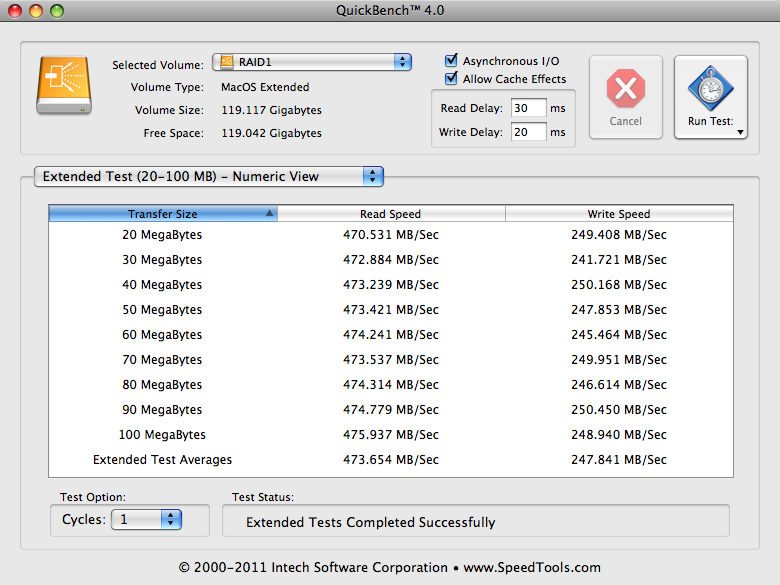Click read speed value 475.937 MB/Sec

[391, 434]
